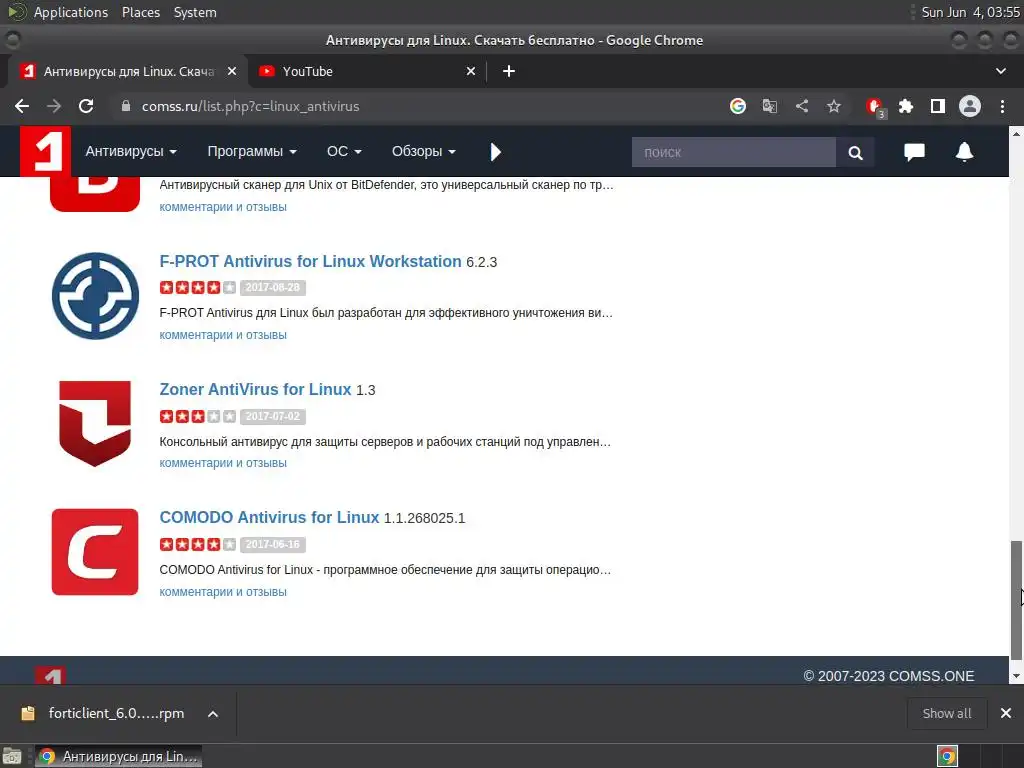This screenshot has height=768, width=1024.
Task: Click the site search input field
Action: pos(733,152)
